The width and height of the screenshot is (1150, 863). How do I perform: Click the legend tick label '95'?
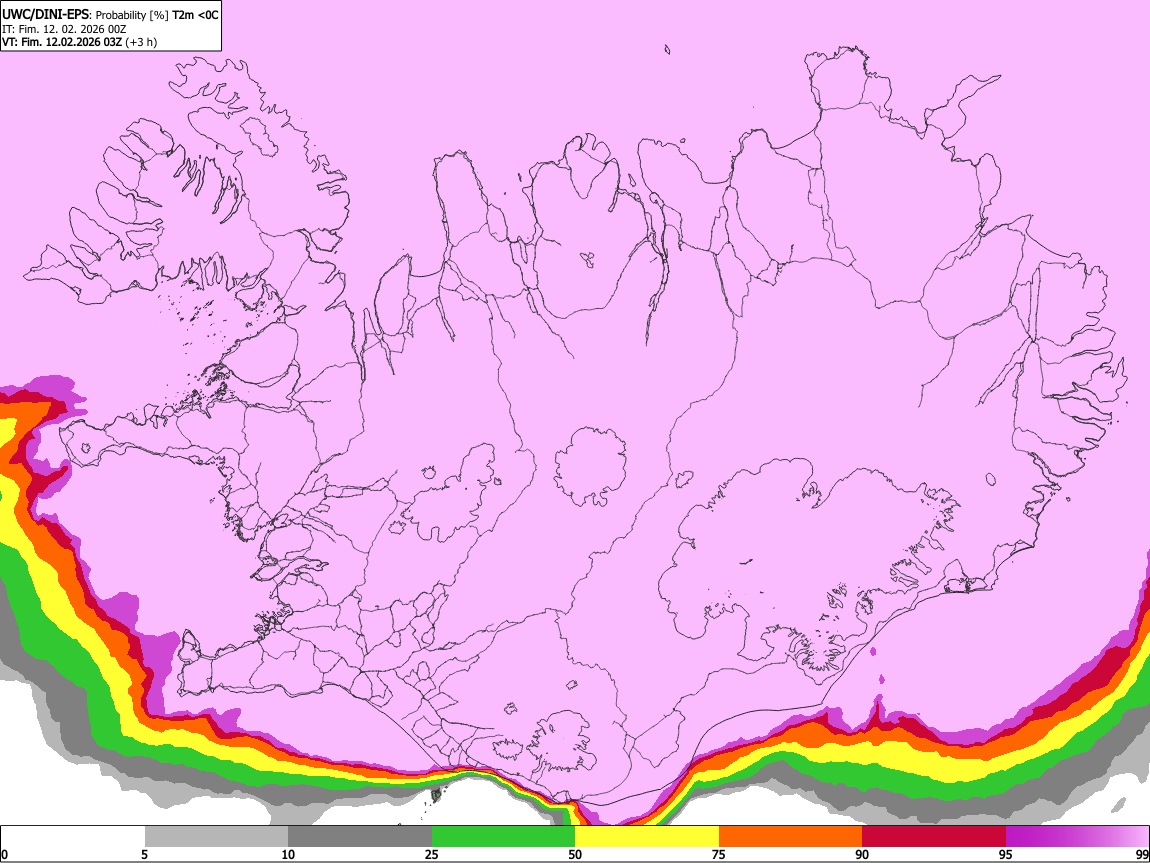coord(1006,854)
